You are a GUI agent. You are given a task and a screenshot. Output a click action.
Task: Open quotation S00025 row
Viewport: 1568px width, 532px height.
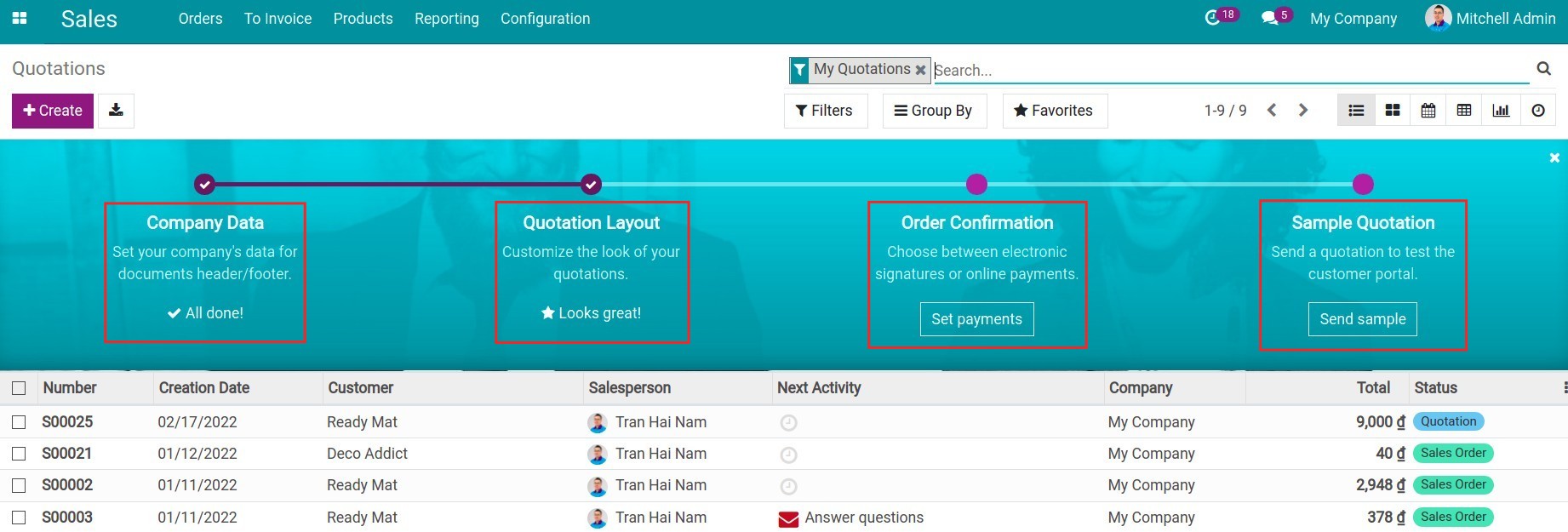pyautogui.click(x=784, y=422)
